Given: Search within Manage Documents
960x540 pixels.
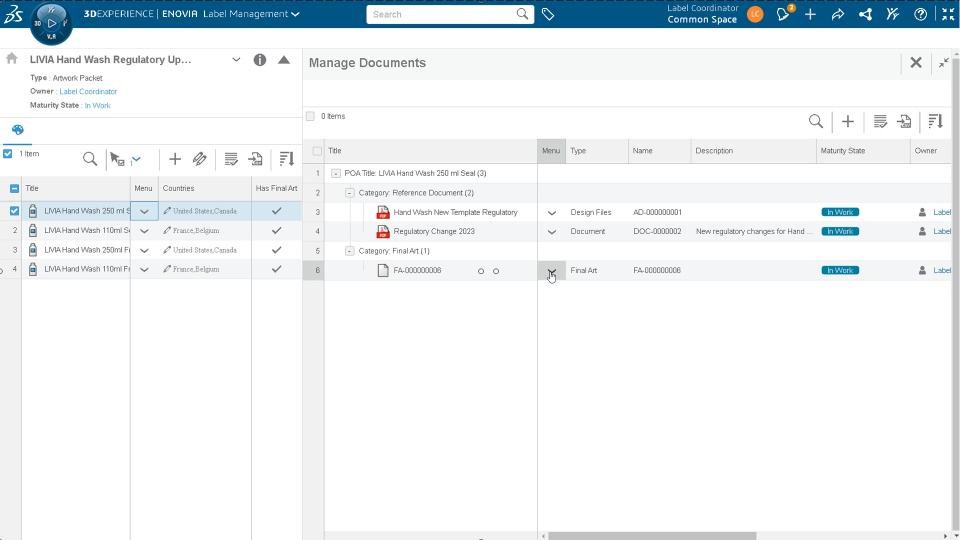Looking at the screenshot, I should coord(816,121).
